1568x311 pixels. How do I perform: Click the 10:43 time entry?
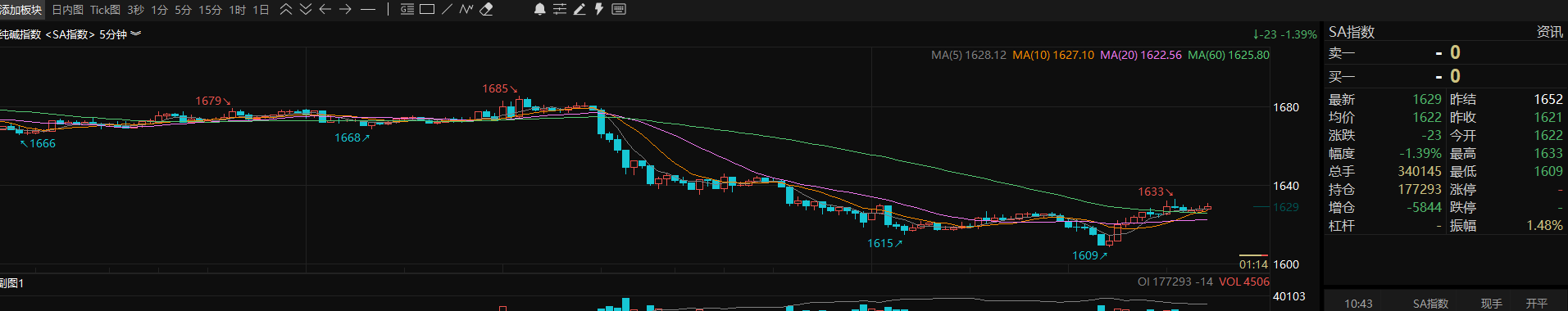pyautogui.click(x=1358, y=304)
